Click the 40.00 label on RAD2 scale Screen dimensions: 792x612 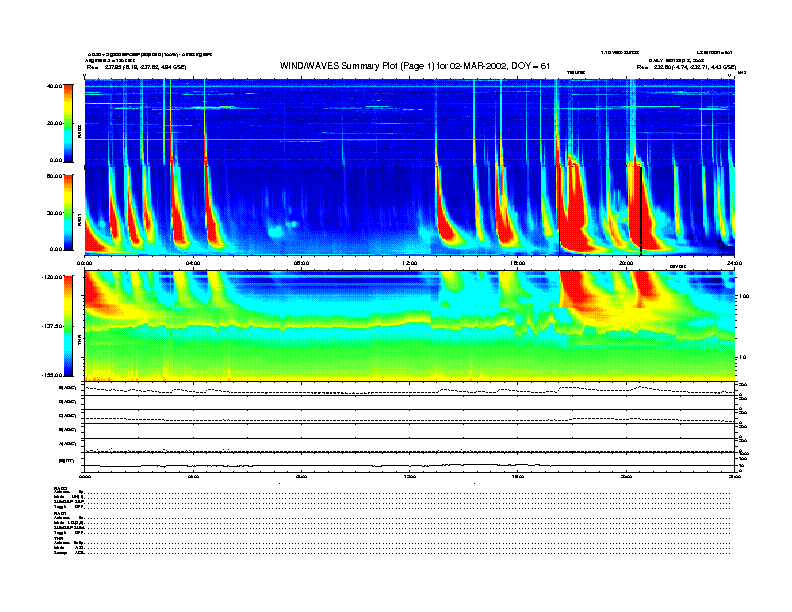tap(55, 86)
